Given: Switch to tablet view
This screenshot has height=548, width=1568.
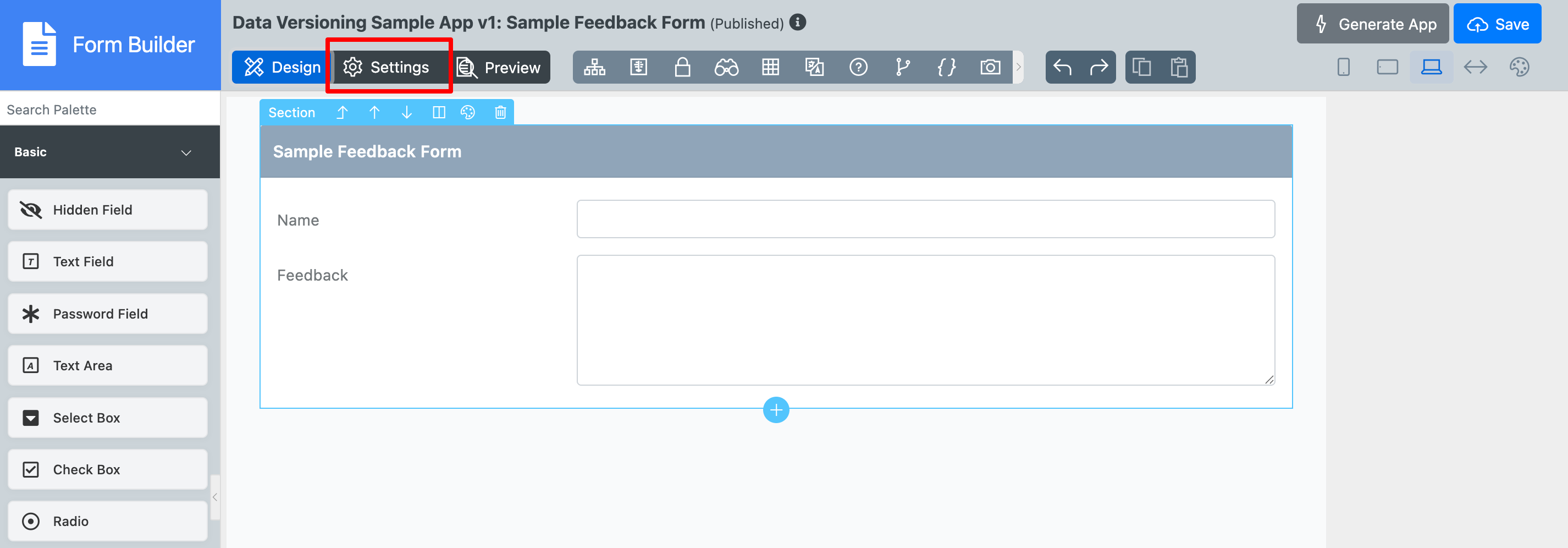Looking at the screenshot, I should coord(1387,67).
